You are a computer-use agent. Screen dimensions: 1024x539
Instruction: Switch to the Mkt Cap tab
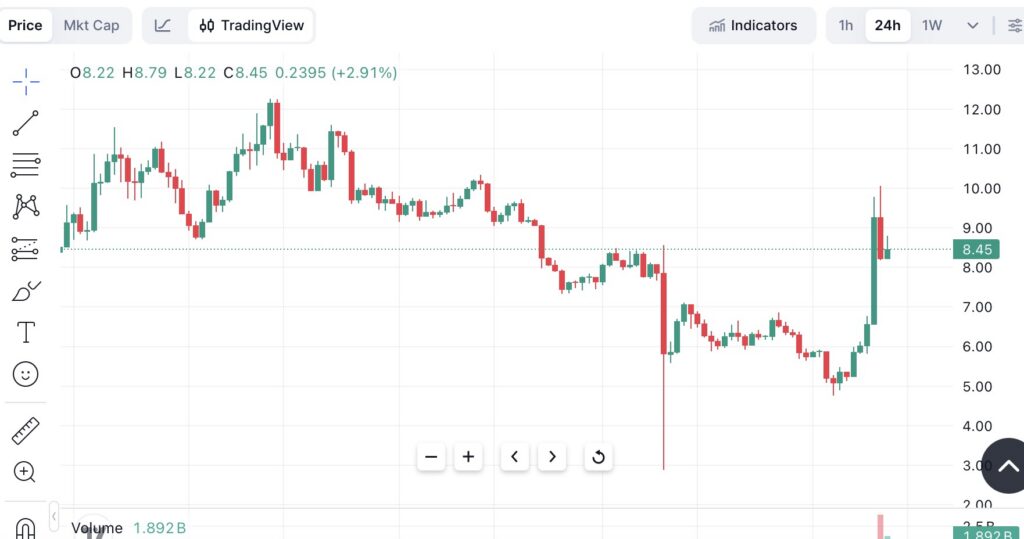[x=91, y=26]
